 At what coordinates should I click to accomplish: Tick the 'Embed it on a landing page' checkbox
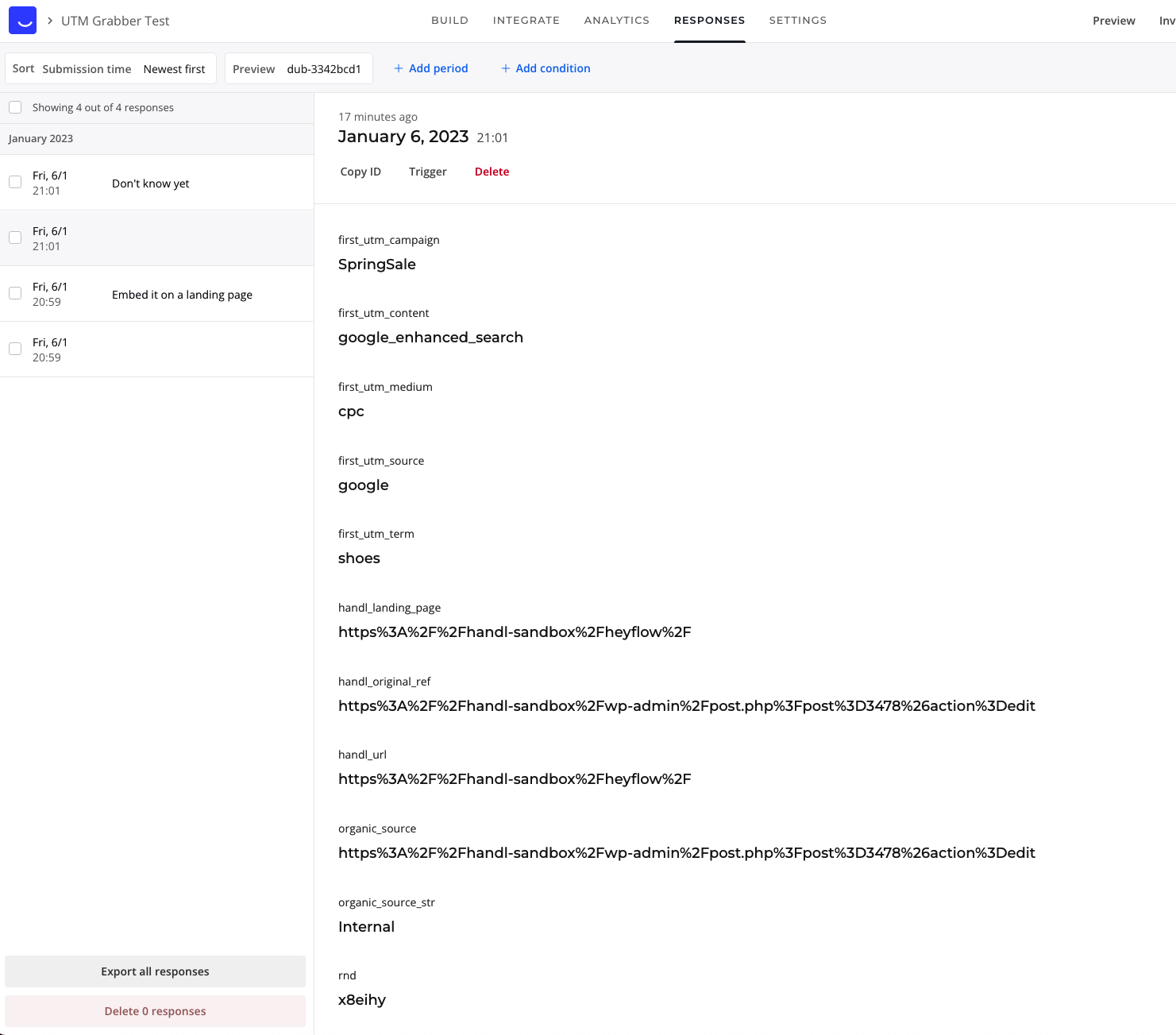[x=15, y=293]
